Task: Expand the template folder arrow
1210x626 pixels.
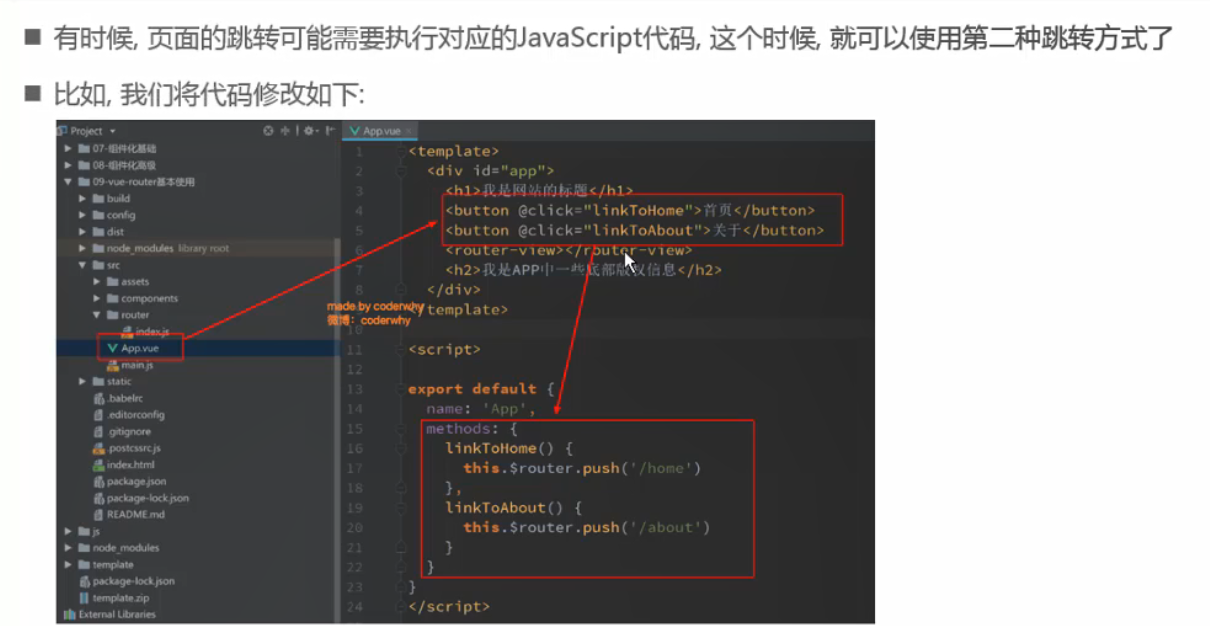Action: [x=68, y=564]
